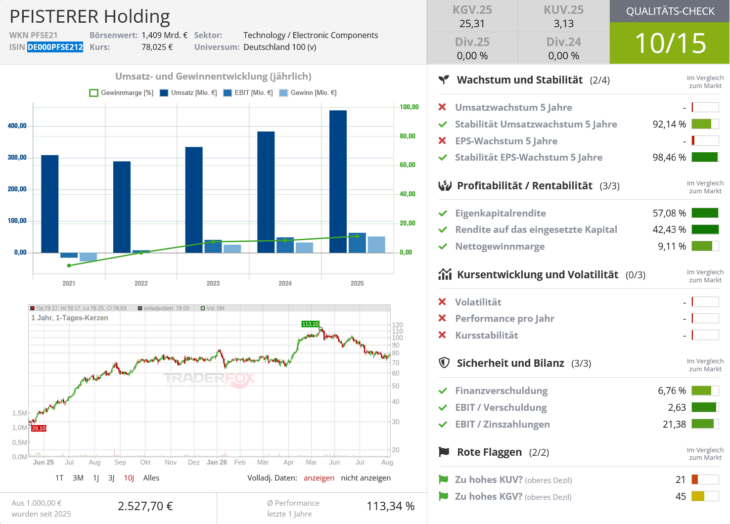
Task: Select the 3M chart timeframe
Action: [x=78, y=478]
